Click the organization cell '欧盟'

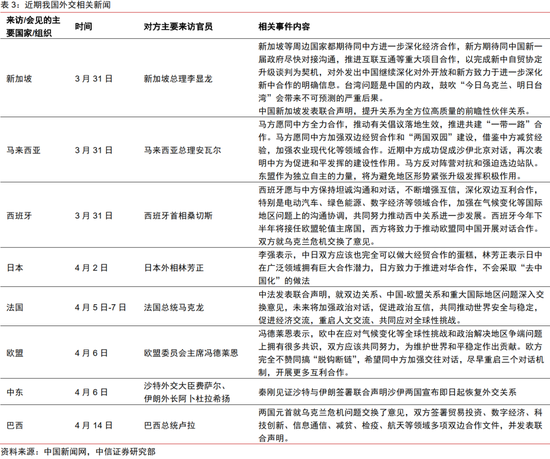click(x=15, y=353)
